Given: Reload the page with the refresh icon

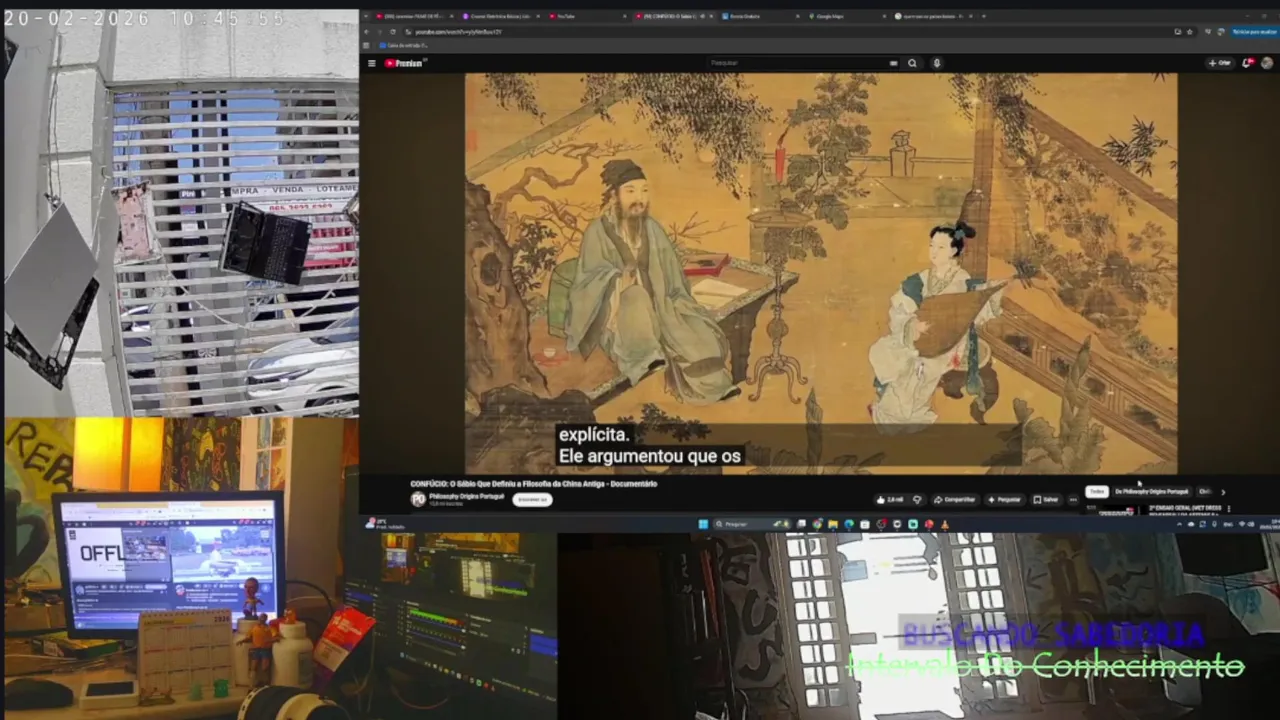Looking at the screenshot, I should pyautogui.click(x=392, y=32).
